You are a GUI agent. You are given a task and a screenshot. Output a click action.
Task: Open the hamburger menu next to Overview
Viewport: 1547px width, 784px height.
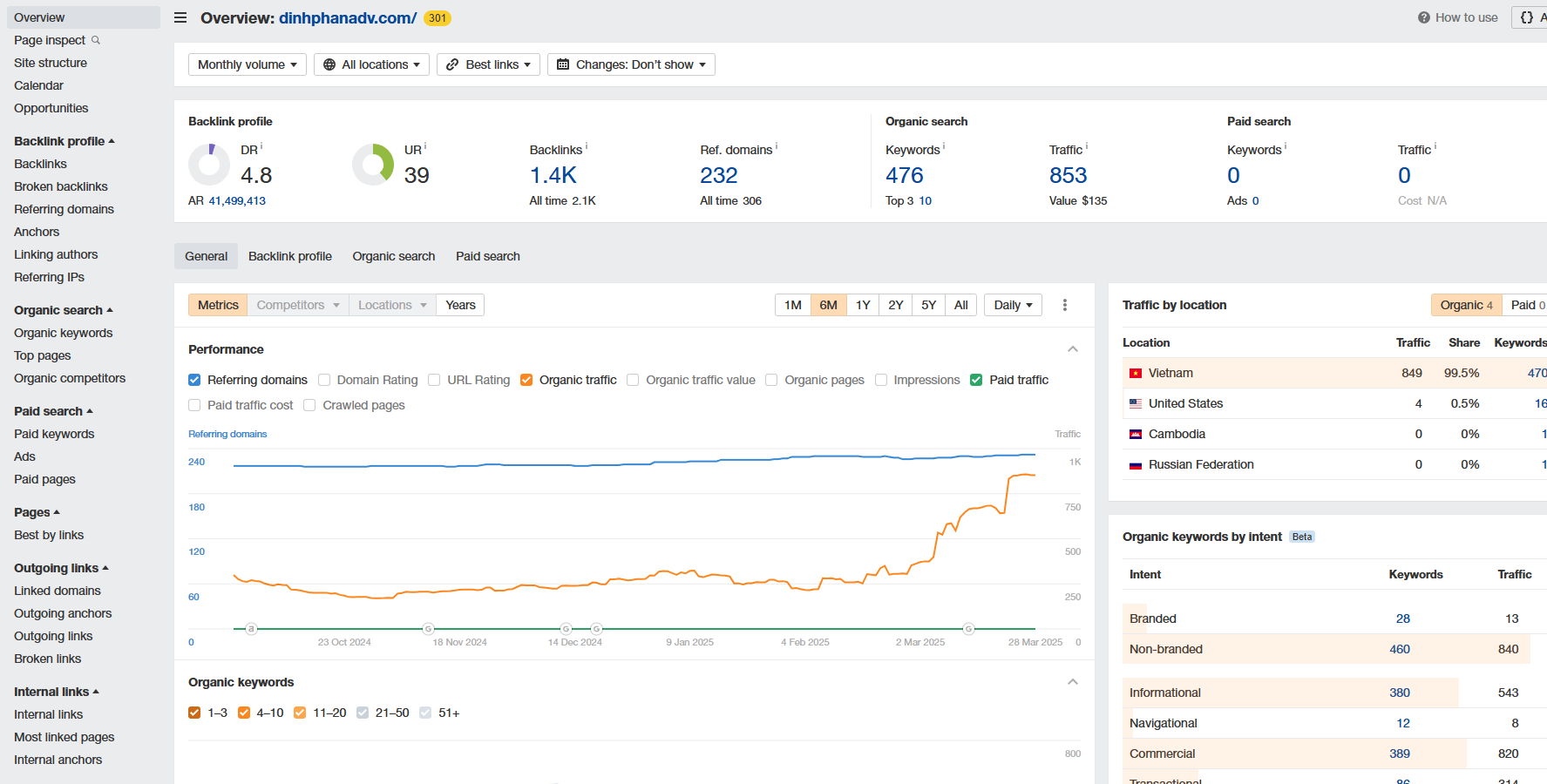180,17
